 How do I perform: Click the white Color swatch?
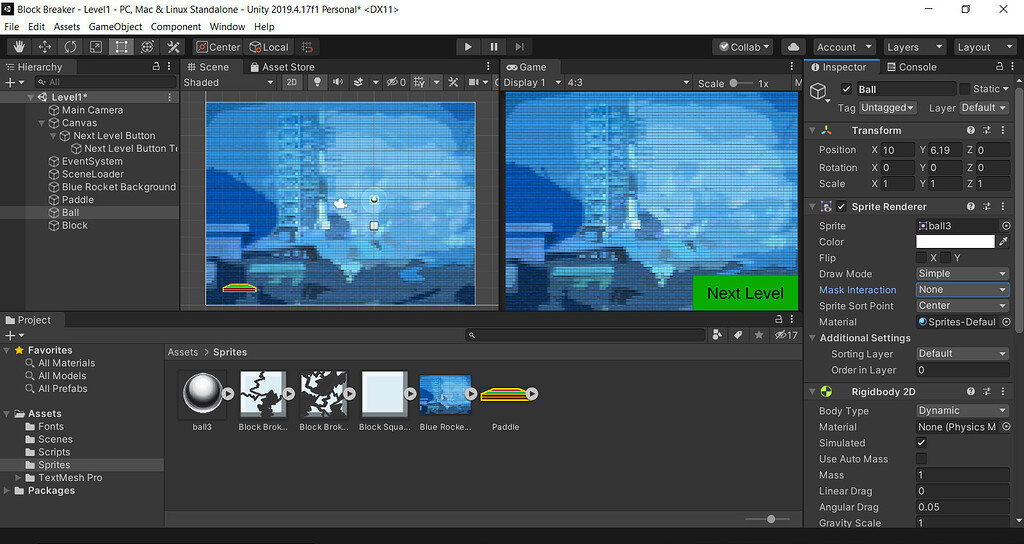(x=955, y=242)
